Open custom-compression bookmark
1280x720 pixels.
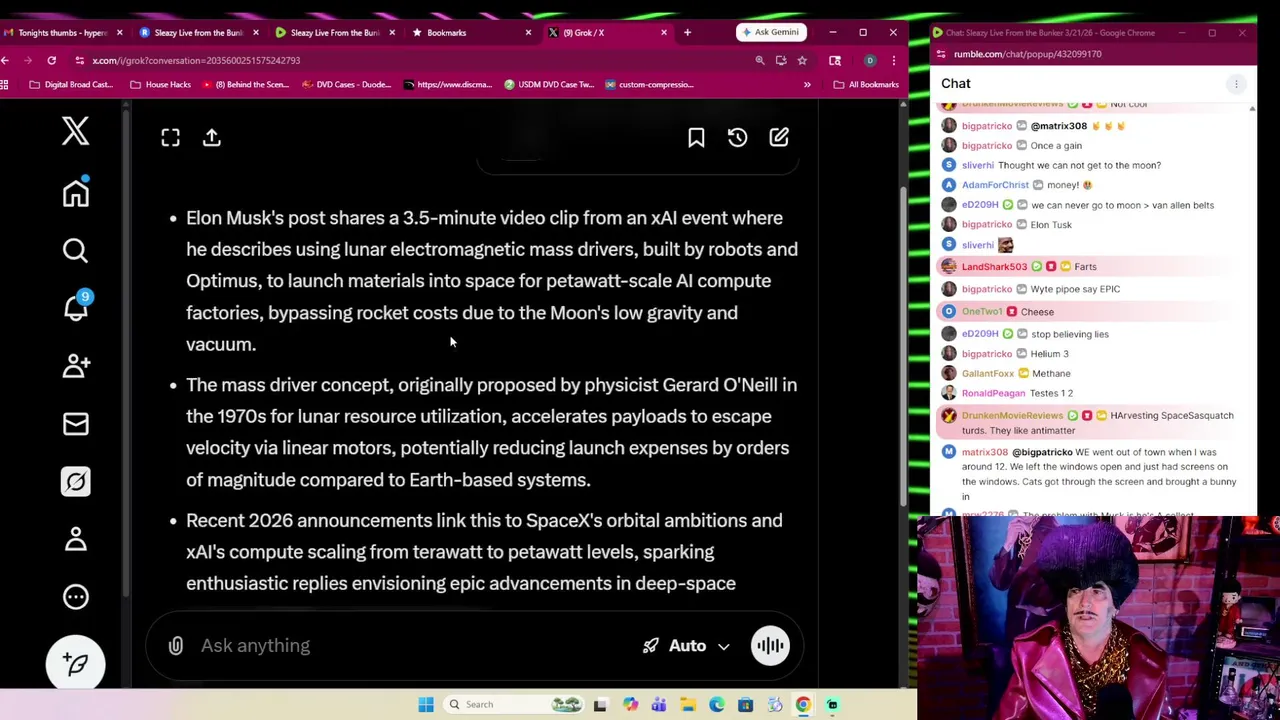[649, 84]
